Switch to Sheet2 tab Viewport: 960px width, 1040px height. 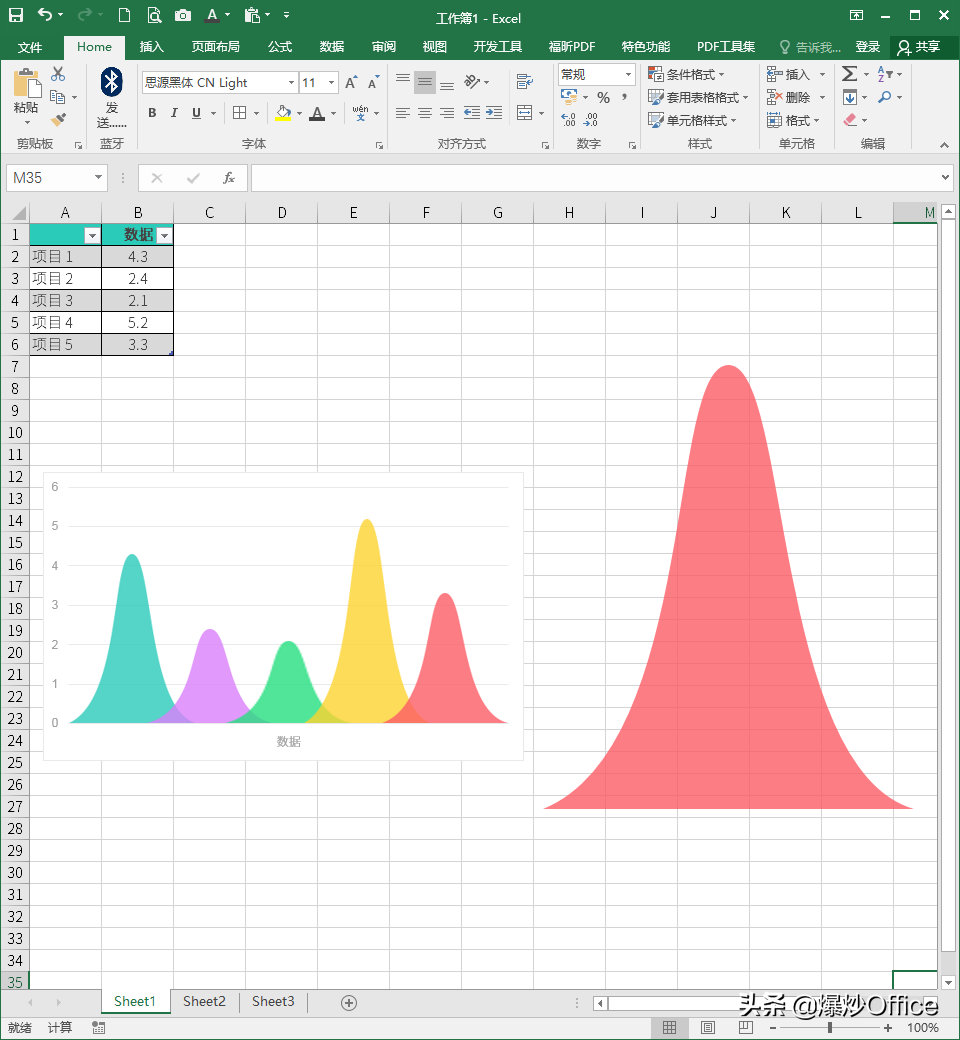pos(204,1002)
